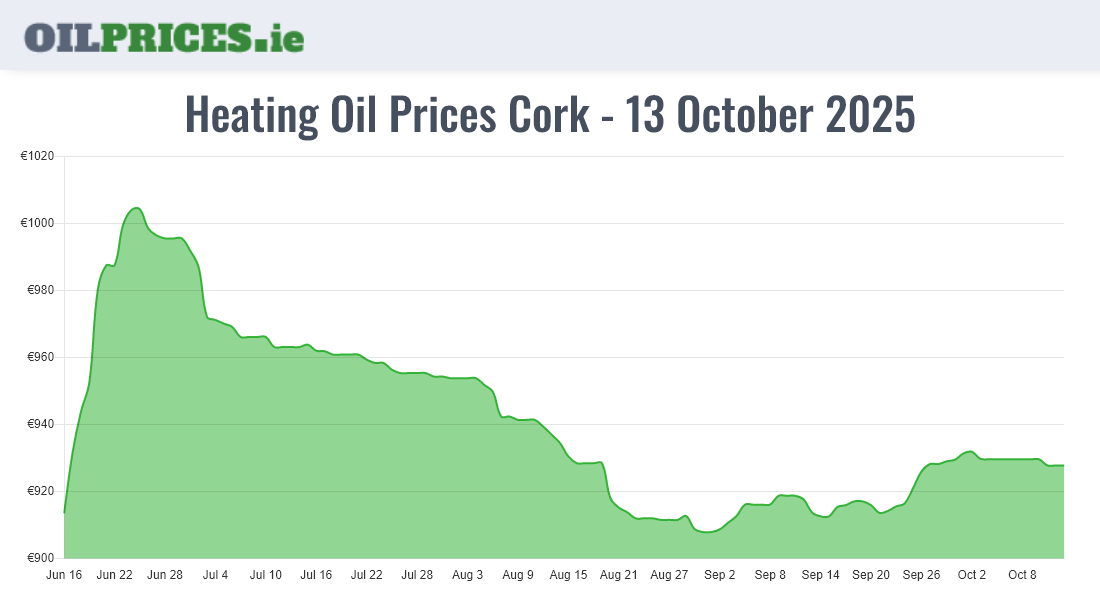1100x600 pixels.
Task: Click the Jul 16 x-axis label
Action: (x=316, y=575)
